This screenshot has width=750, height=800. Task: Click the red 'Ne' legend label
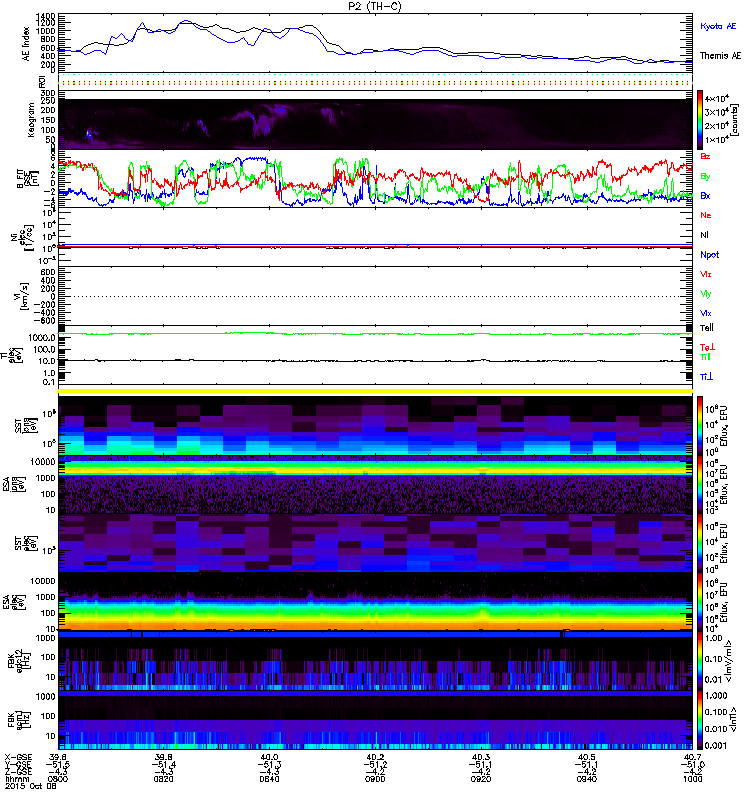tap(706, 215)
